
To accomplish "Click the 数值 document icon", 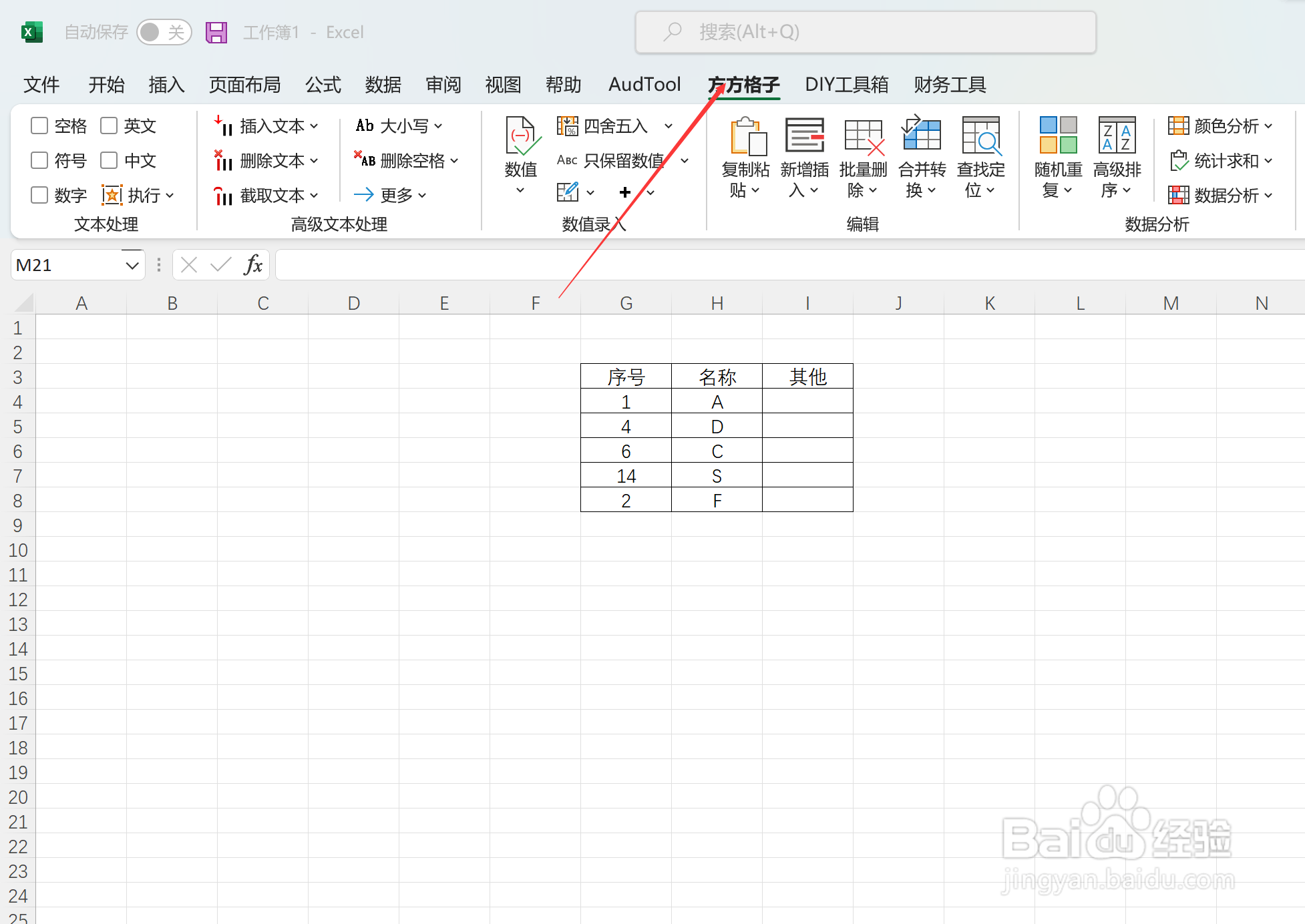I will tap(521, 136).
